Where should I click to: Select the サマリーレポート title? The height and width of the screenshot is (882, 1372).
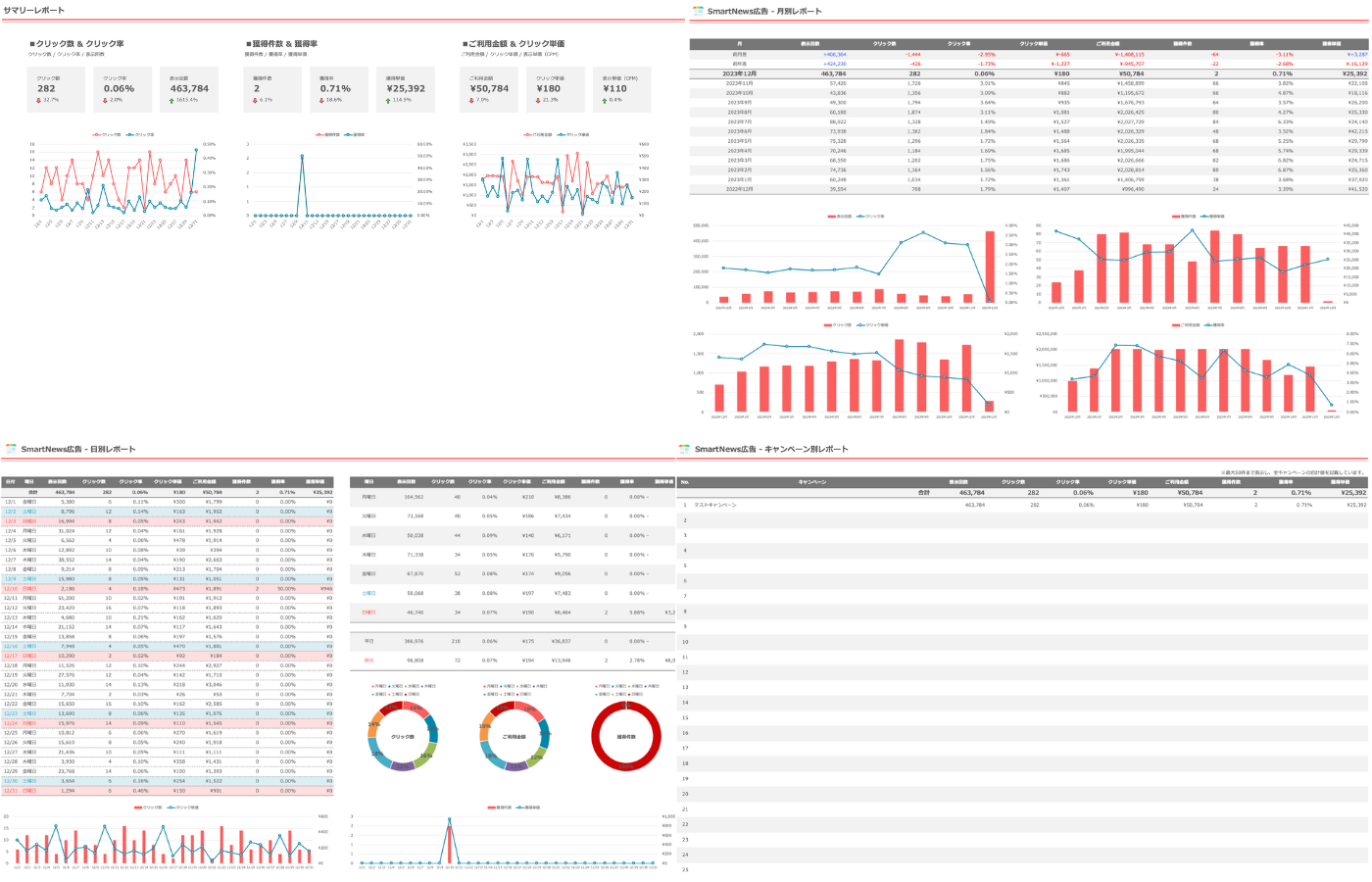[34, 10]
